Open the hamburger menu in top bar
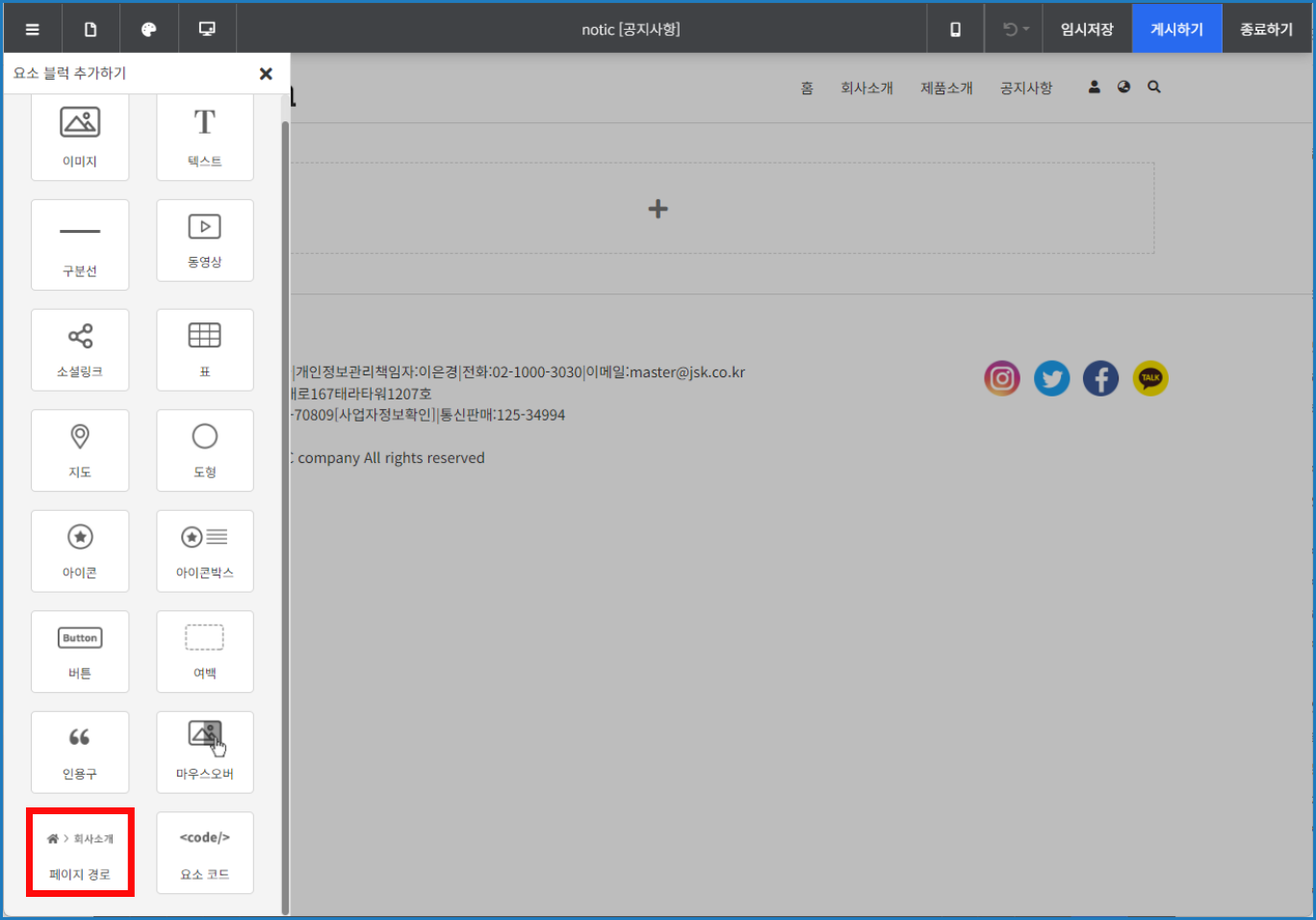 point(33,29)
